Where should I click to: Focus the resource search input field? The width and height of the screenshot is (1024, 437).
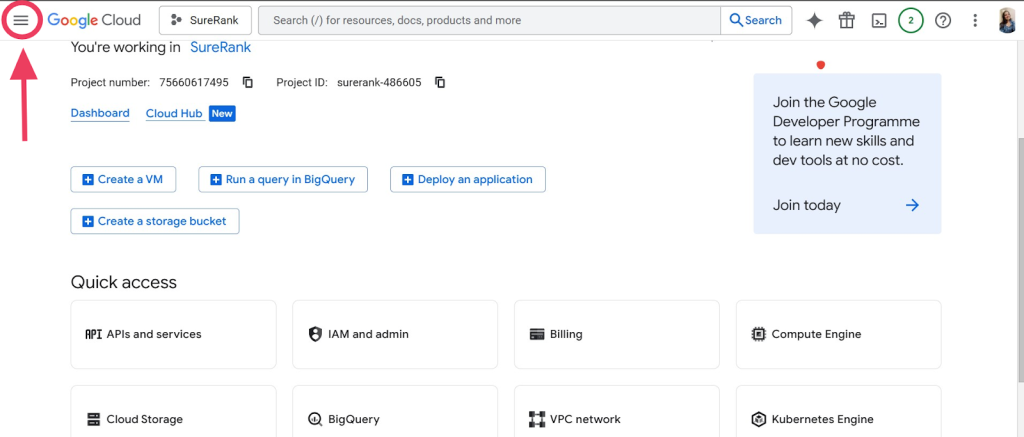tap(490, 20)
